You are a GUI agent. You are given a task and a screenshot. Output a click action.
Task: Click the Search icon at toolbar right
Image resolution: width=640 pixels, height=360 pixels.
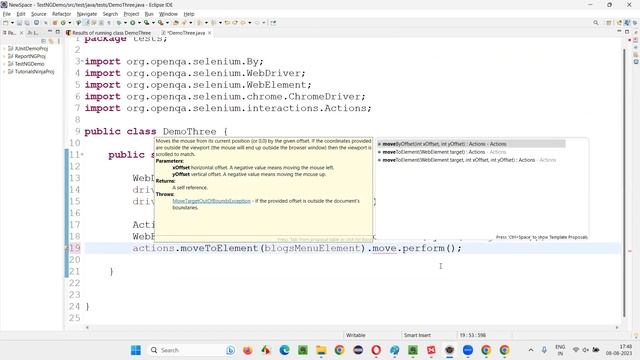tap(596, 23)
